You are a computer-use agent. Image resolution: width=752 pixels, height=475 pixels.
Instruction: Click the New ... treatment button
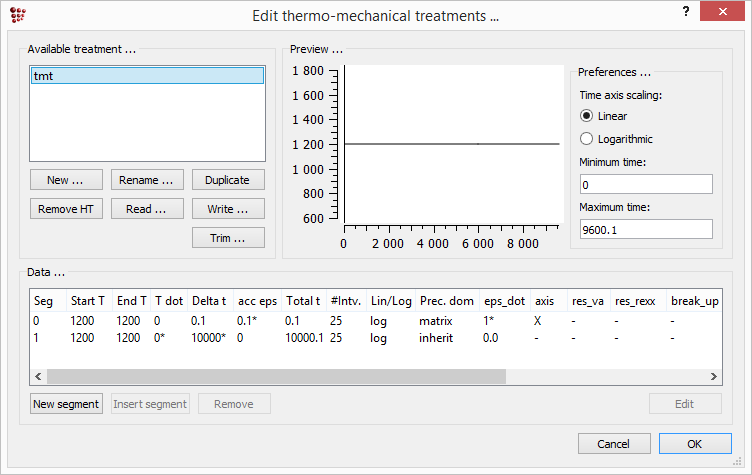coord(65,180)
